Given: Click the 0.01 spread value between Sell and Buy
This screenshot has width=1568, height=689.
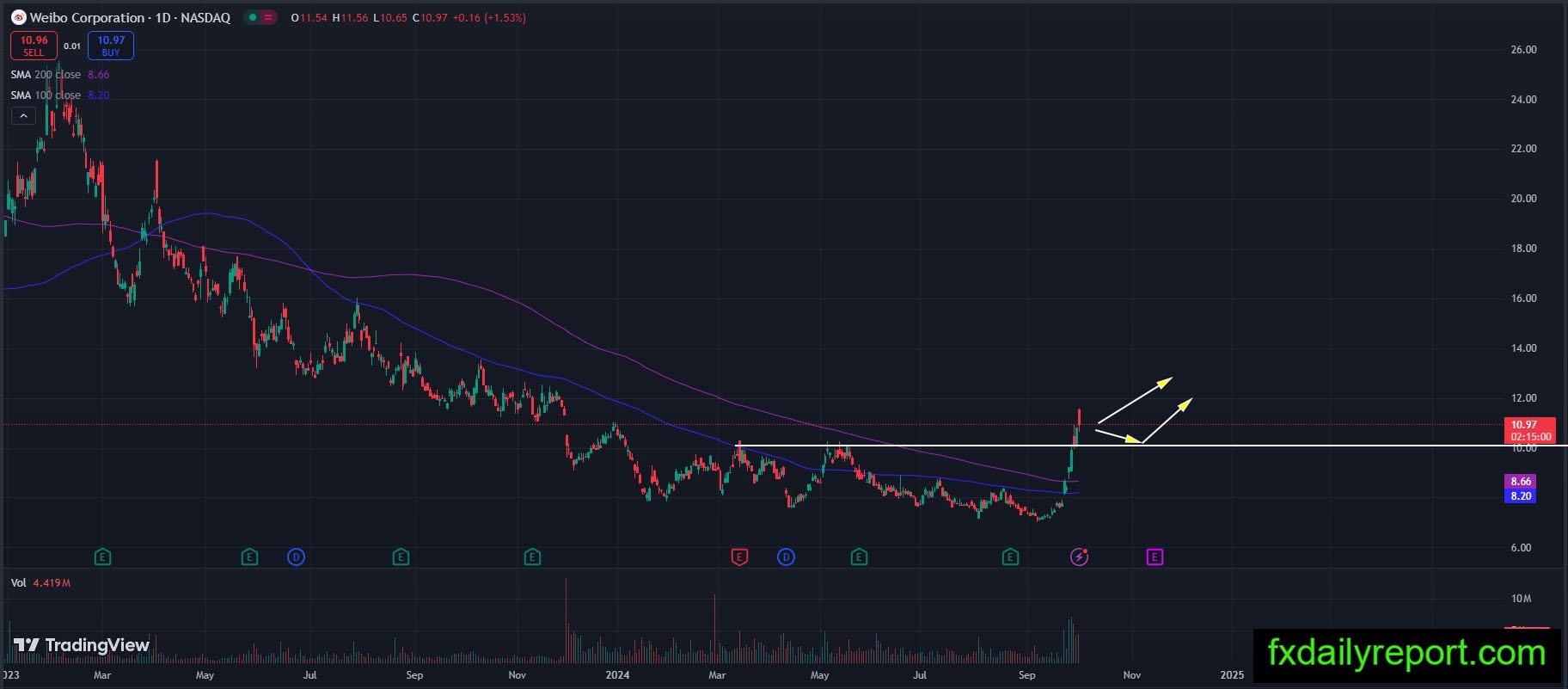Looking at the screenshot, I should pos(72,46).
